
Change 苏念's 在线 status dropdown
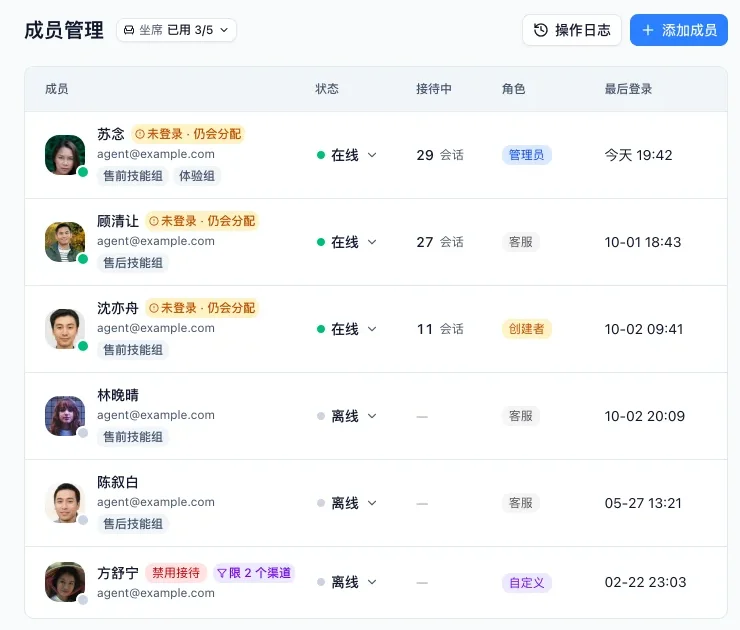347,155
